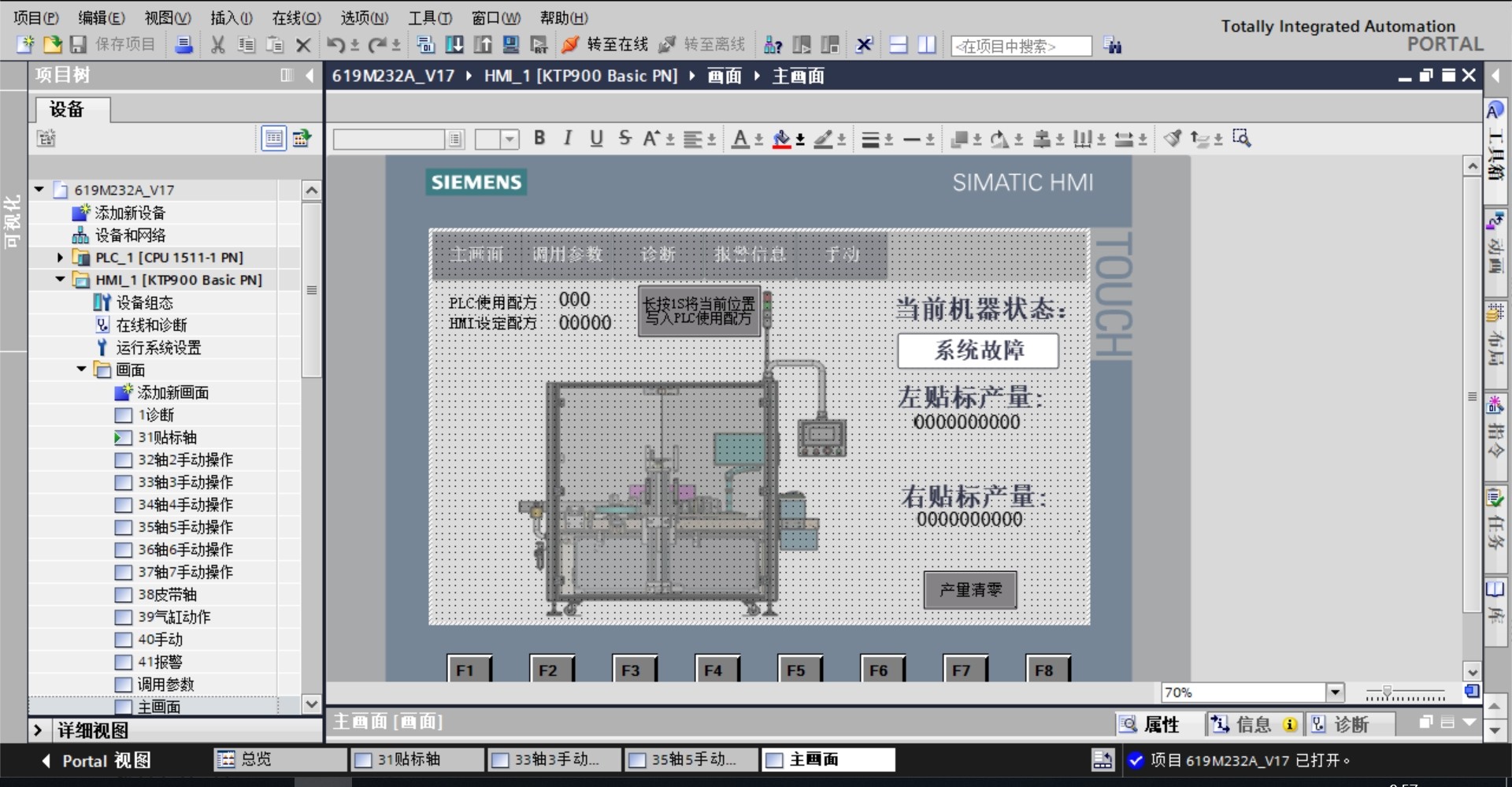Toggle details view in project tree
Image resolution: width=1512 pixels, height=787 pixels.
point(273,139)
